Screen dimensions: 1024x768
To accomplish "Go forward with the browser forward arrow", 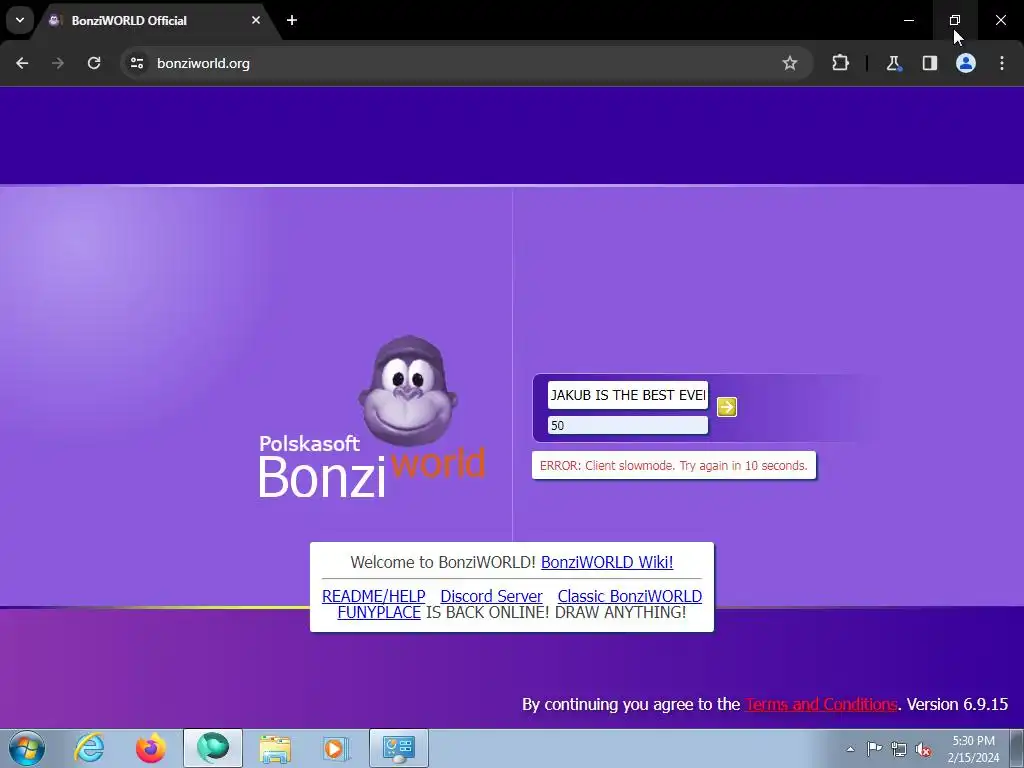I will [58, 63].
